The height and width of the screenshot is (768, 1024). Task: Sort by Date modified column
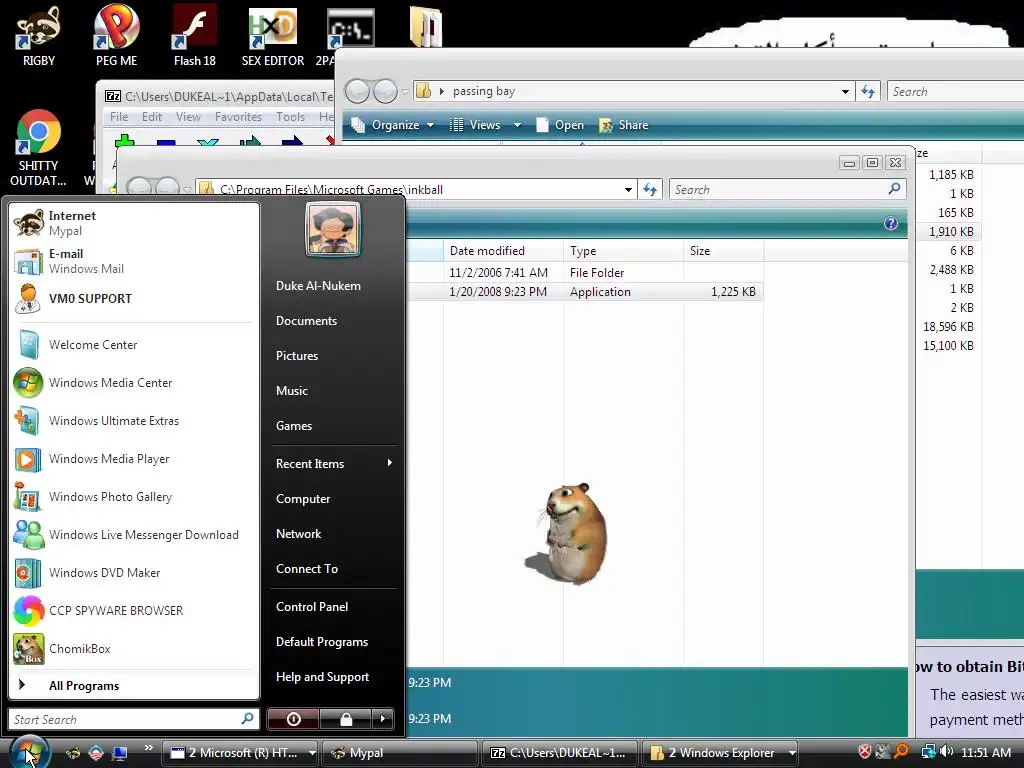504,251
